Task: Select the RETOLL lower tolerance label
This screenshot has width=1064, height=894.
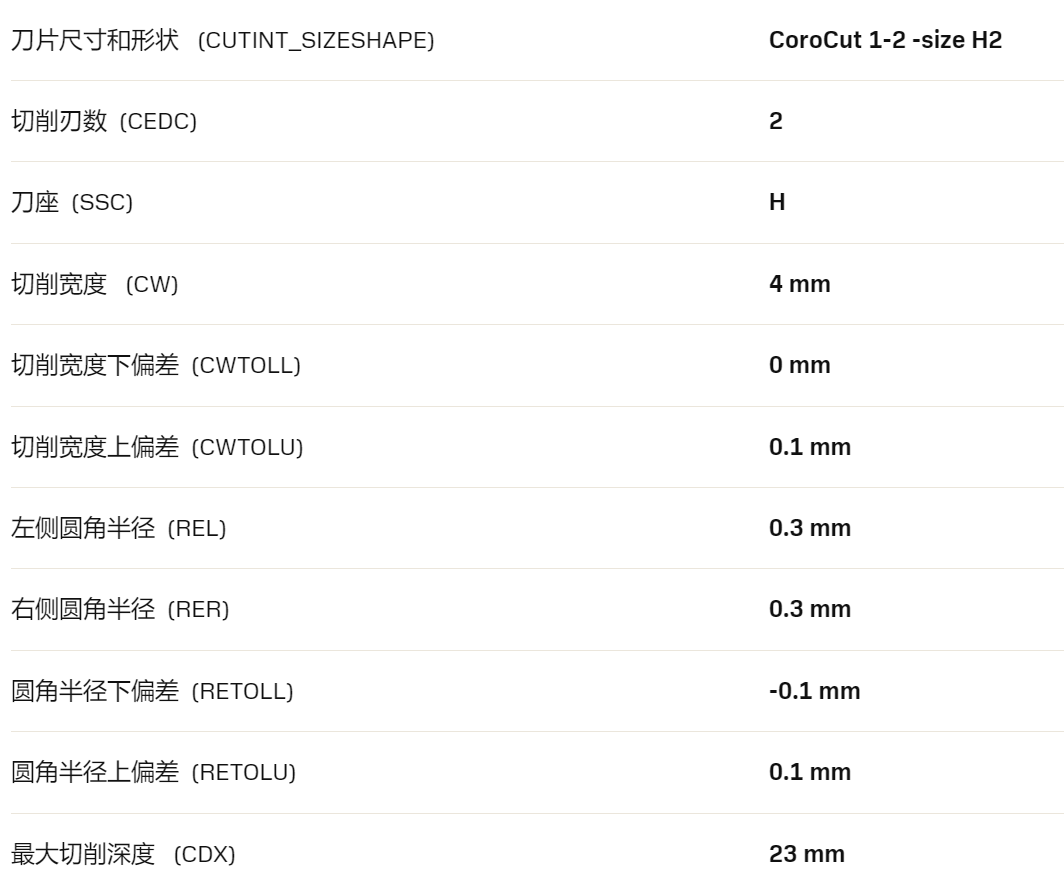Action: pyautogui.click(x=153, y=691)
